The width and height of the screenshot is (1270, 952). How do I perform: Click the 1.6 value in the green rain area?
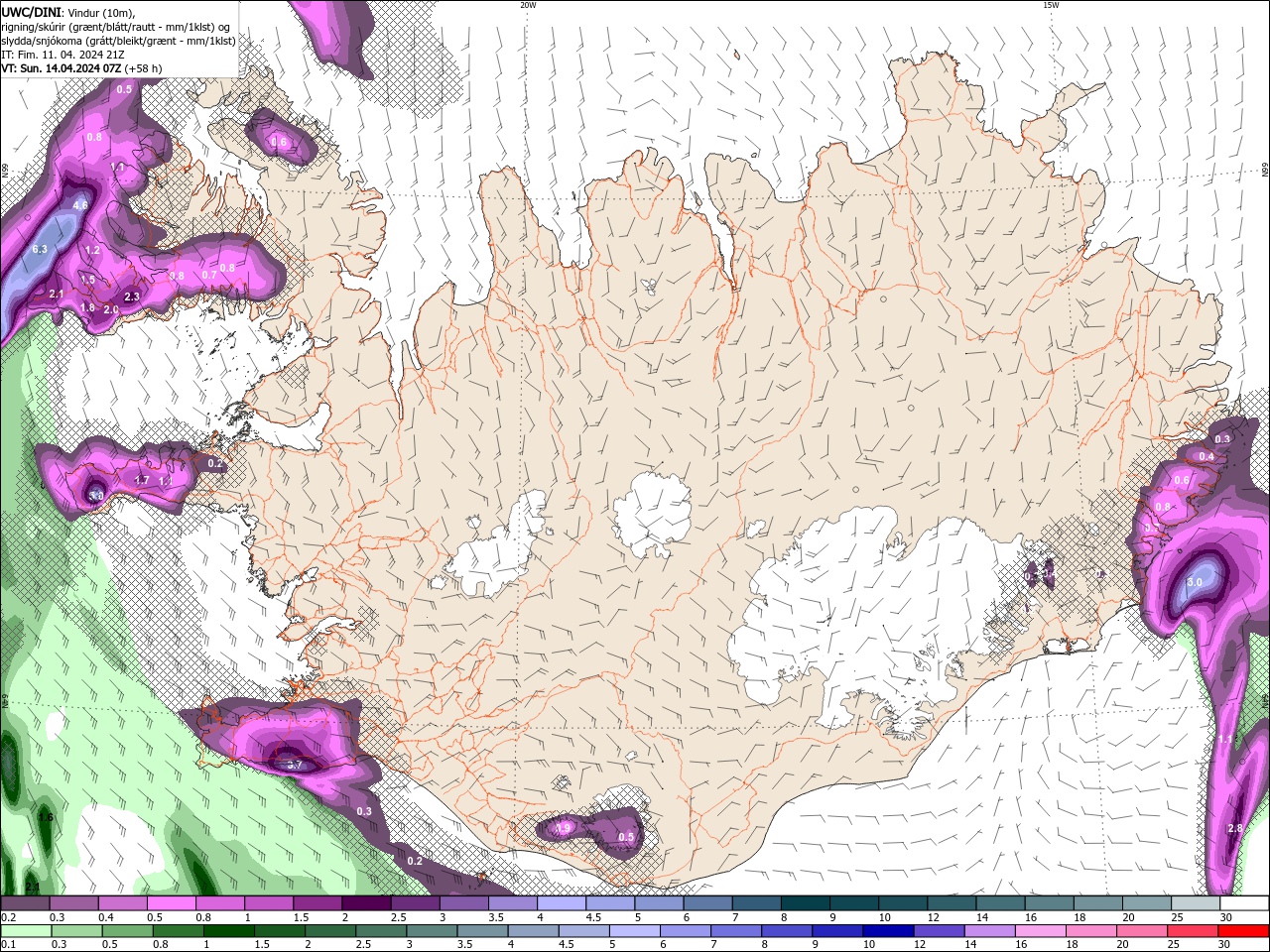(x=46, y=817)
